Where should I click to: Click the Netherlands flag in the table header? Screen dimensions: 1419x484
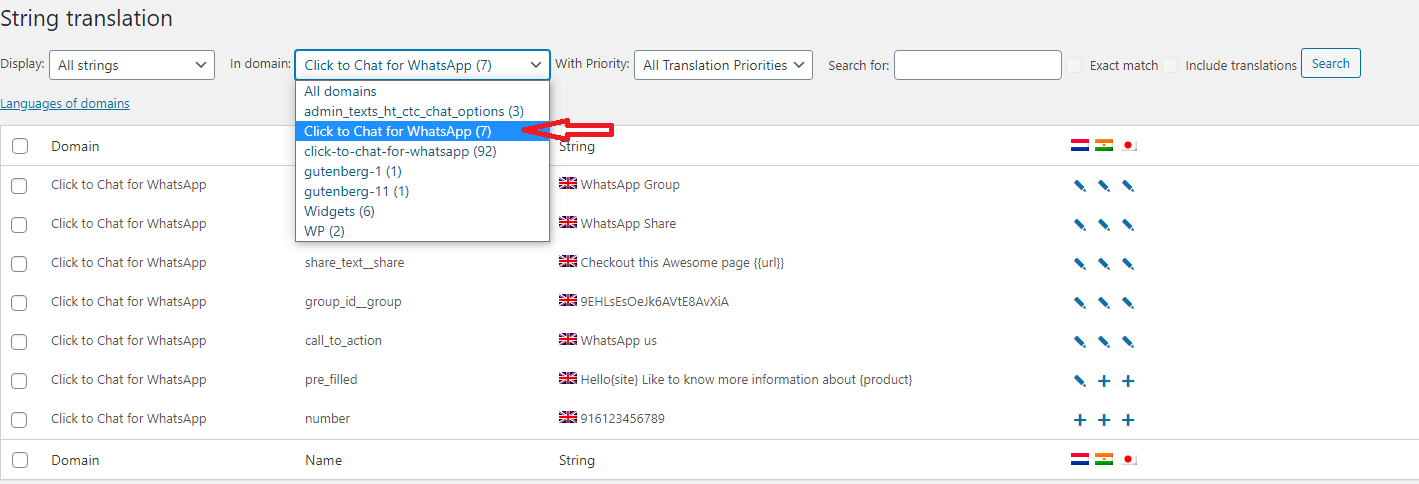[1080, 145]
